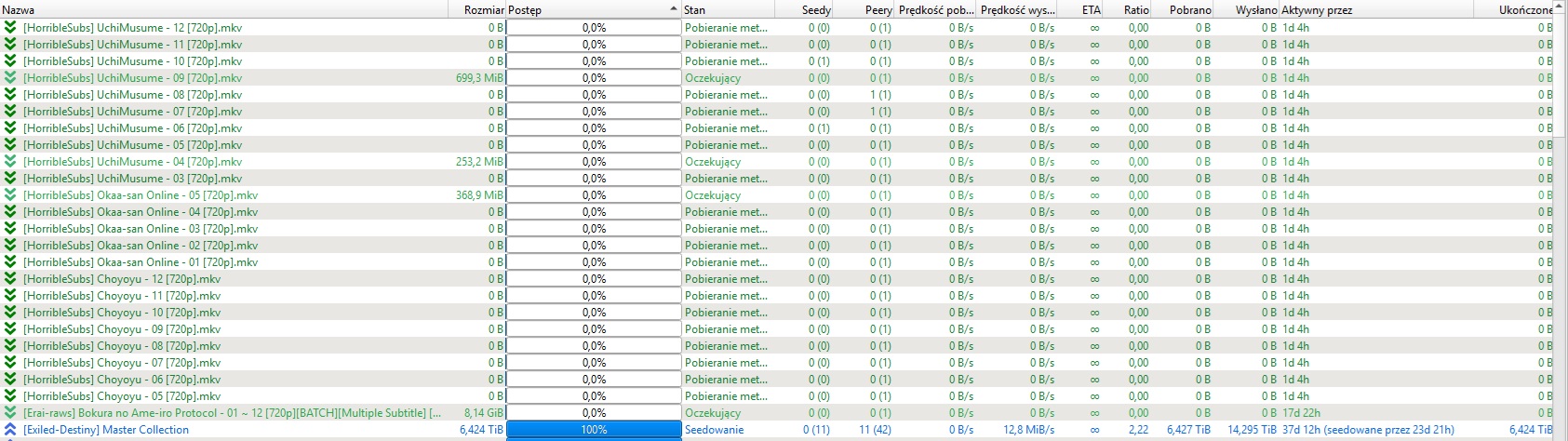Viewport: 1568px width, 441px height.
Task: Sort the list by the Nazwa column
Action: tap(223, 9)
